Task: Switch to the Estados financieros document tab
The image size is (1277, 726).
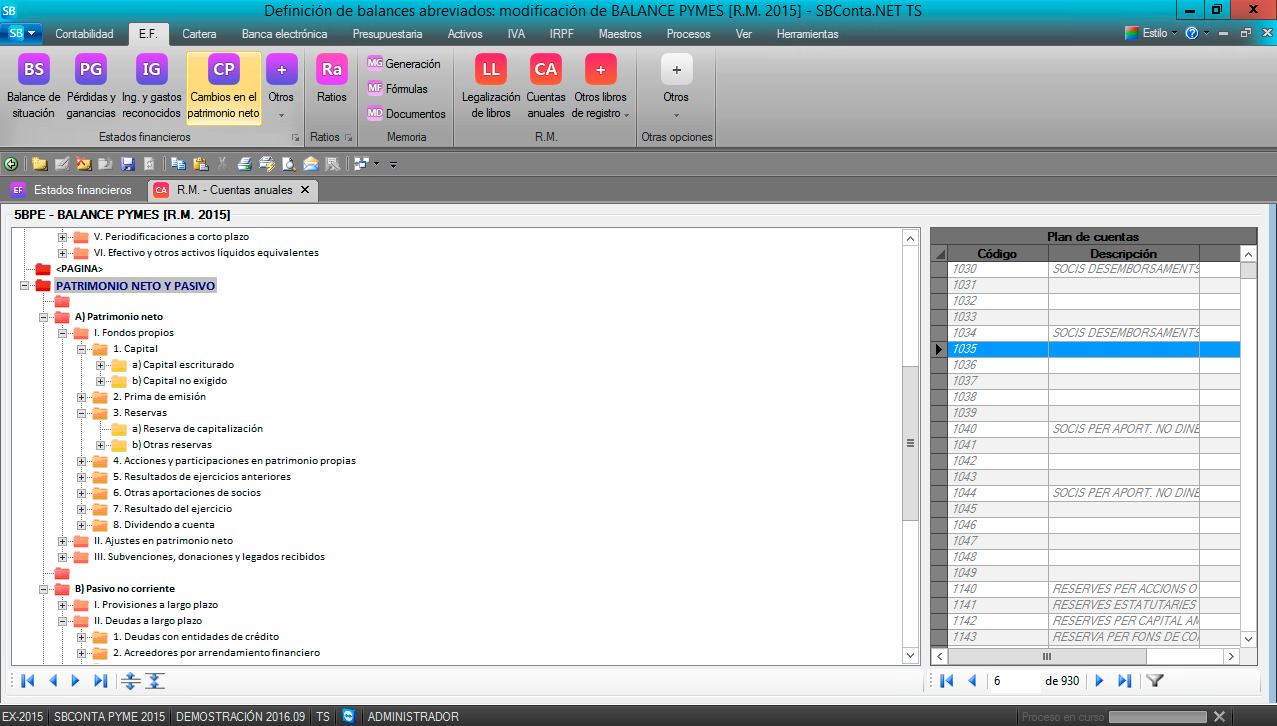Action: point(82,190)
